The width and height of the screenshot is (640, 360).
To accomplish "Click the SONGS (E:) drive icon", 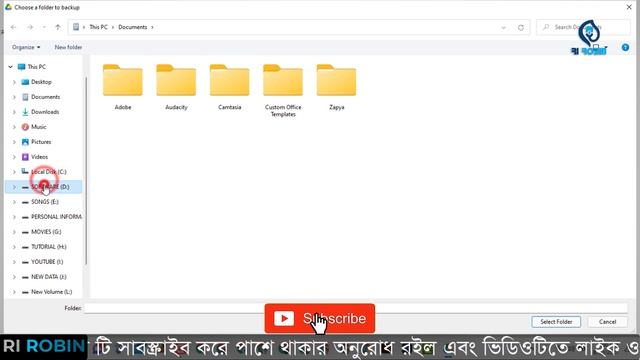I will 25,202.
